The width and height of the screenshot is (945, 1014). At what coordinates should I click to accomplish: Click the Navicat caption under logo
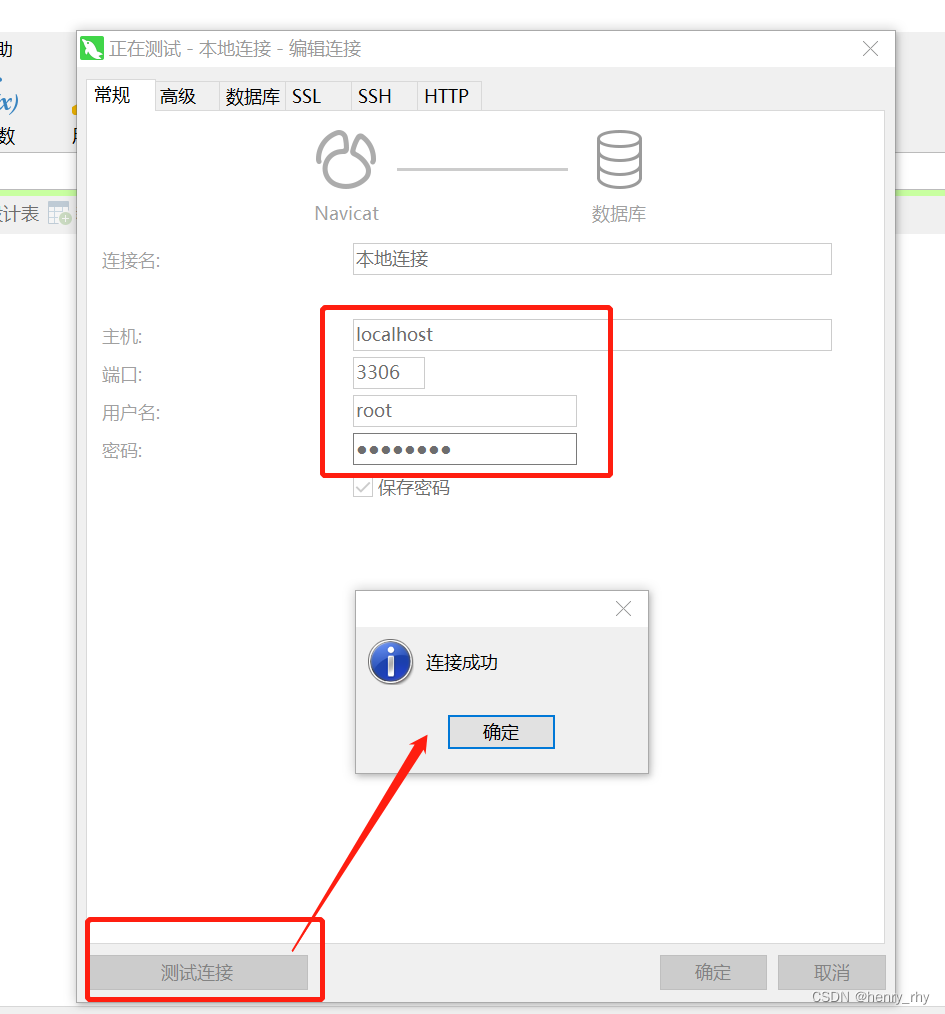click(347, 213)
